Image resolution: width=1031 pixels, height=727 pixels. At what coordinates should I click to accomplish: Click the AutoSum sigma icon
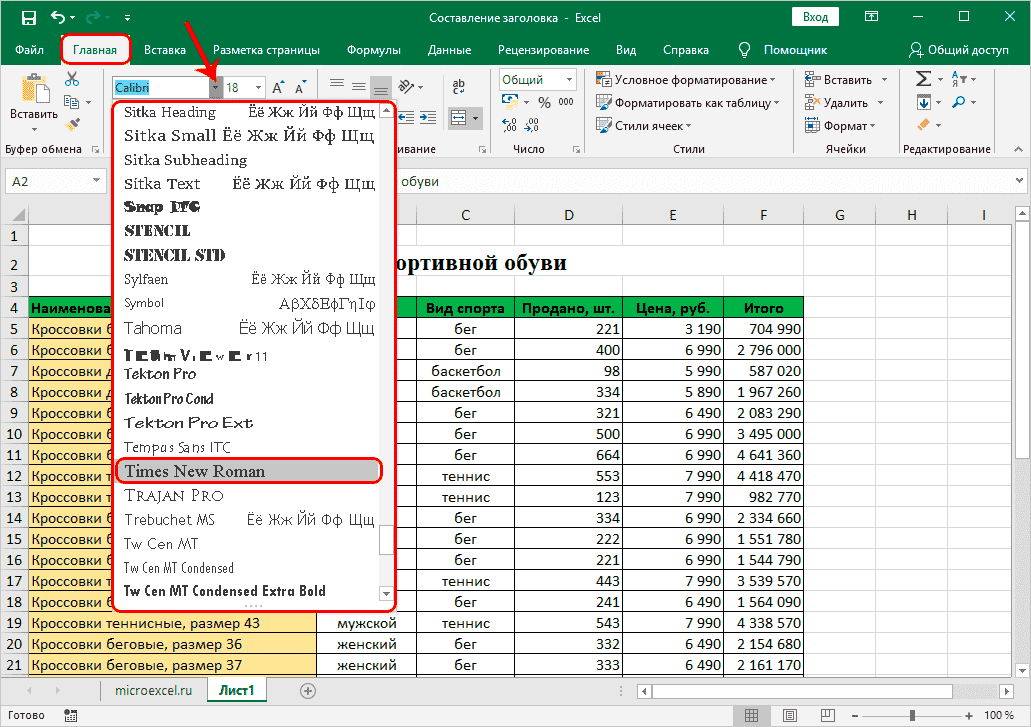[x=923, y=80]
